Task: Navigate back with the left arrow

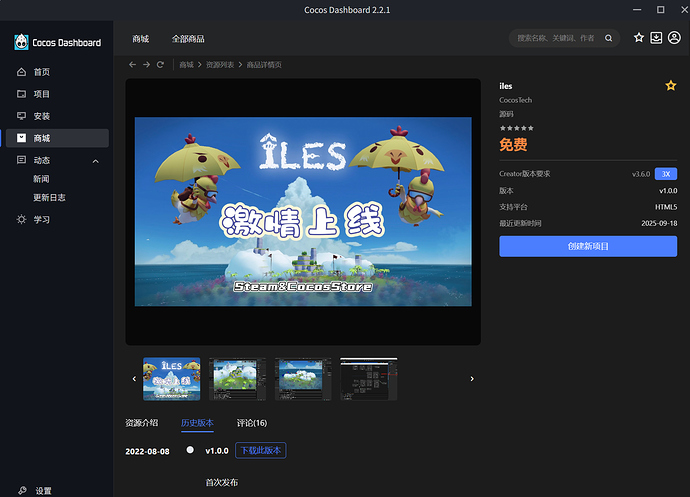Action: [132, 65]
